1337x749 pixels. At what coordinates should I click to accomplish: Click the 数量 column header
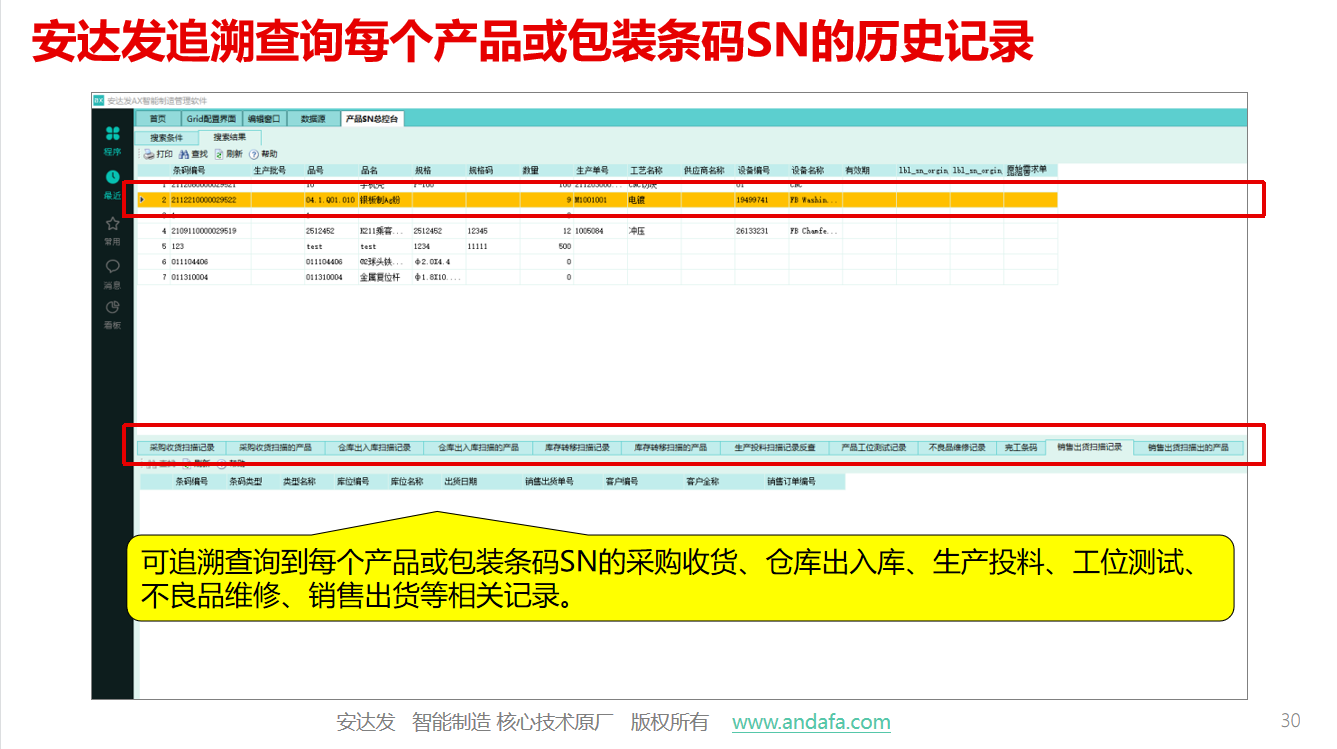click(x=547, y=171)
